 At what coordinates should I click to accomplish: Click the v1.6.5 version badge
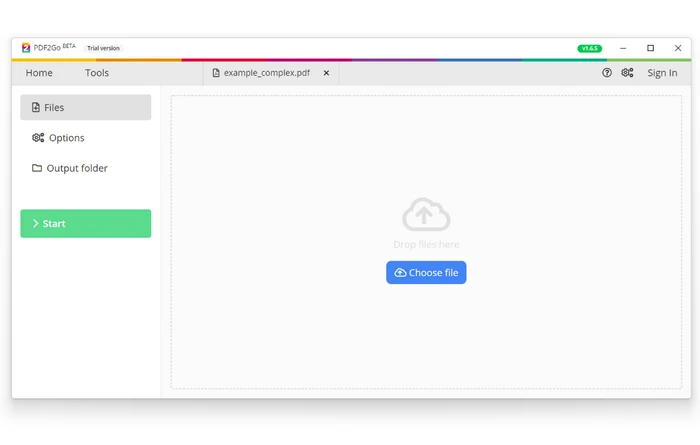pos(589,48)
